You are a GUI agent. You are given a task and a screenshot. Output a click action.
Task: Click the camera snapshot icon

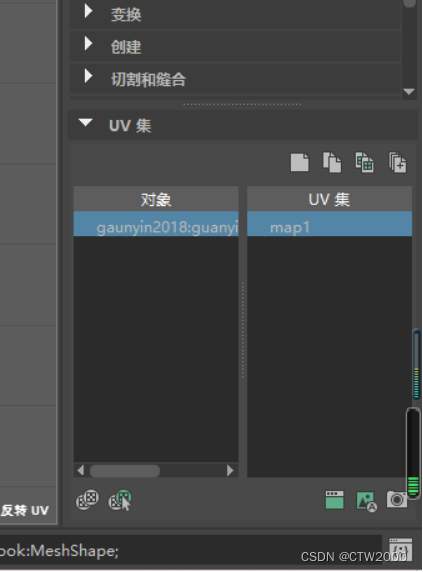(x=397, y=499)
